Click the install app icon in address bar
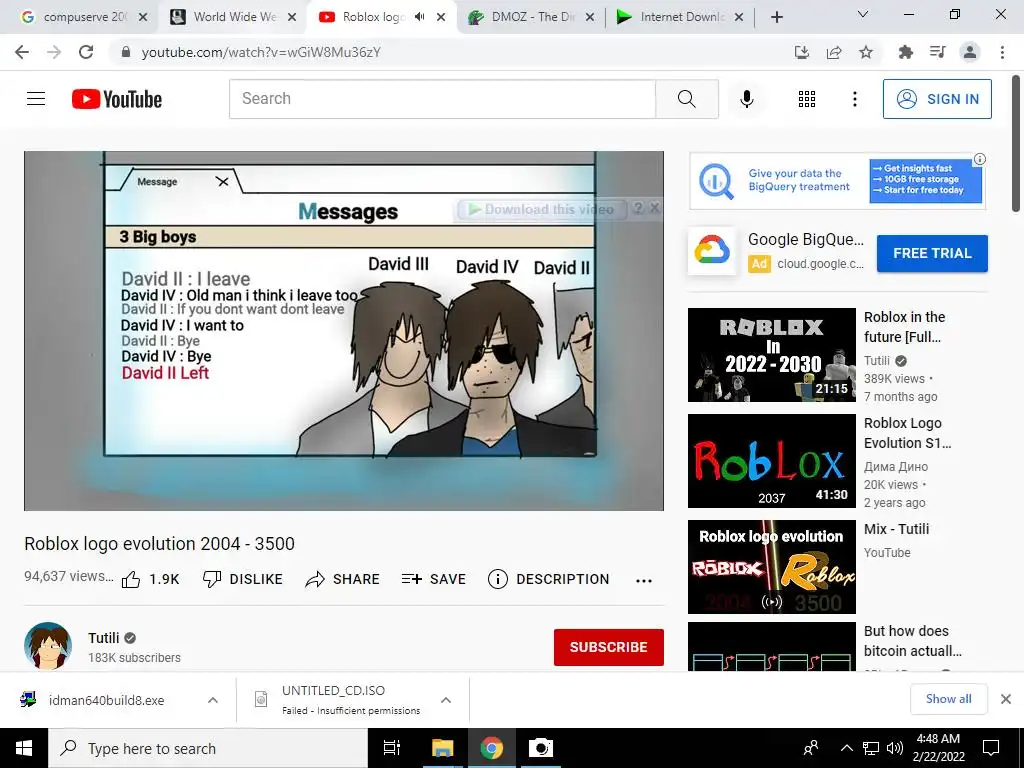Image resolution: width=1024 pixels, height=768 pixels. (x=801, y=52)
